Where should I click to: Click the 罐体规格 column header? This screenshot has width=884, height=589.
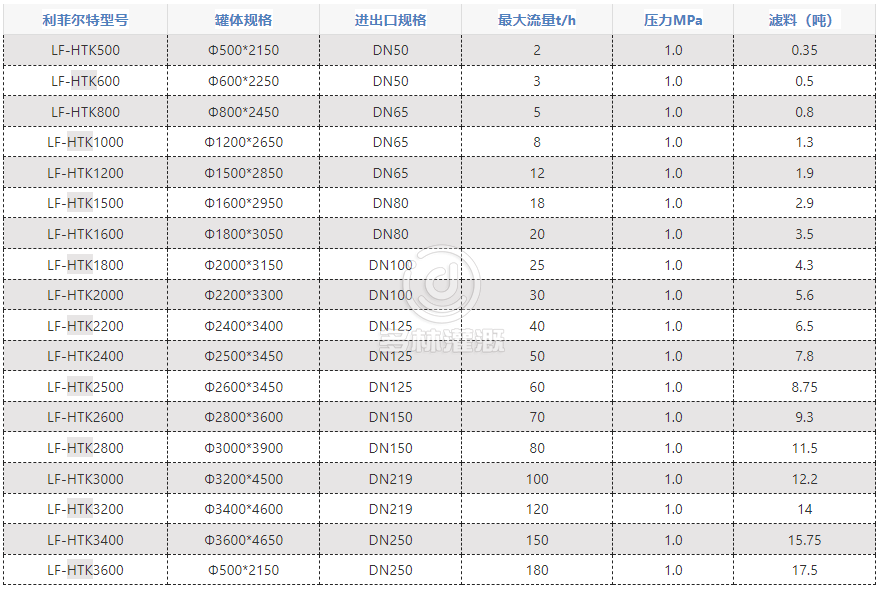click(244, 20)
